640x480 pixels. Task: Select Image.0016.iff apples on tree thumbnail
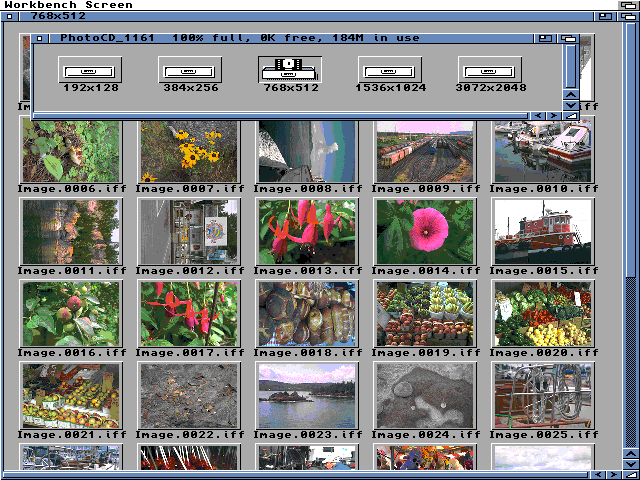tap(71, 313)
